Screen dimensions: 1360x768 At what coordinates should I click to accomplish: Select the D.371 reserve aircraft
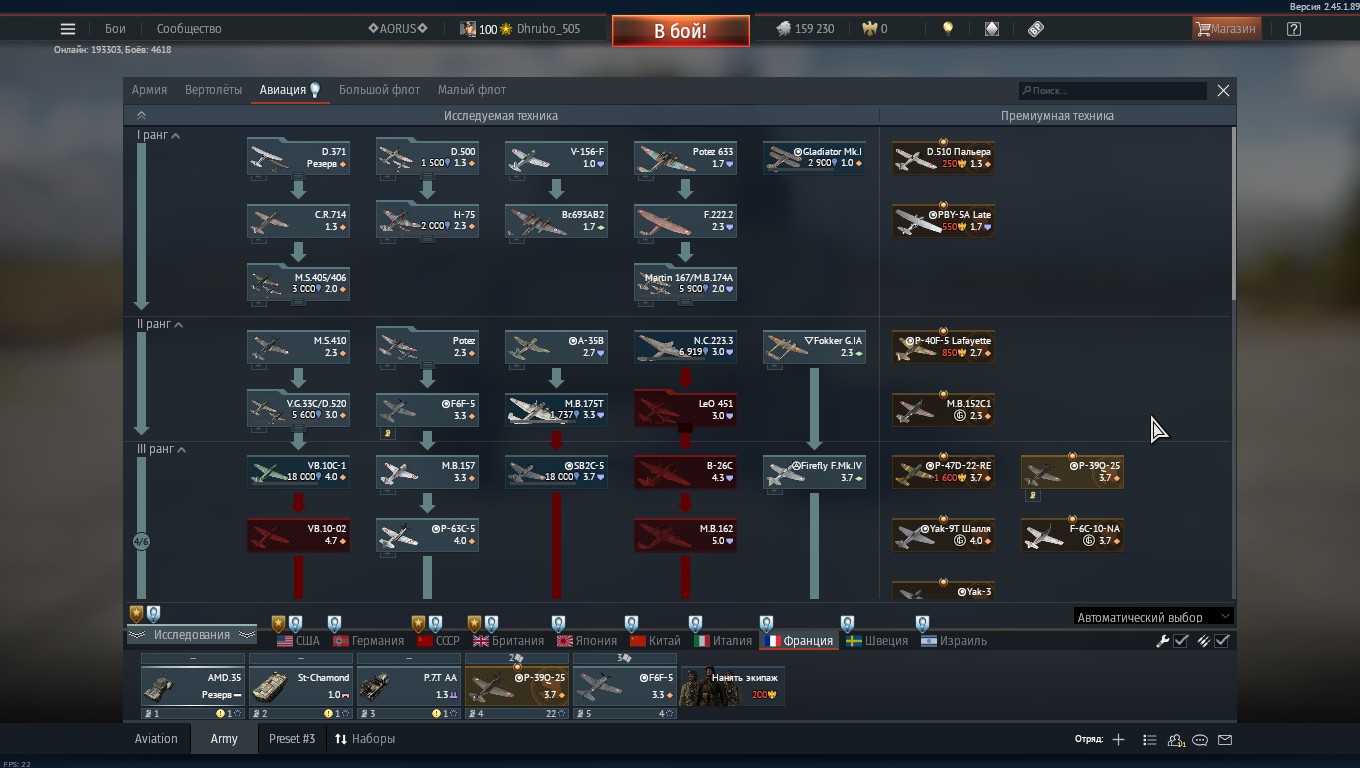[298, 158]
